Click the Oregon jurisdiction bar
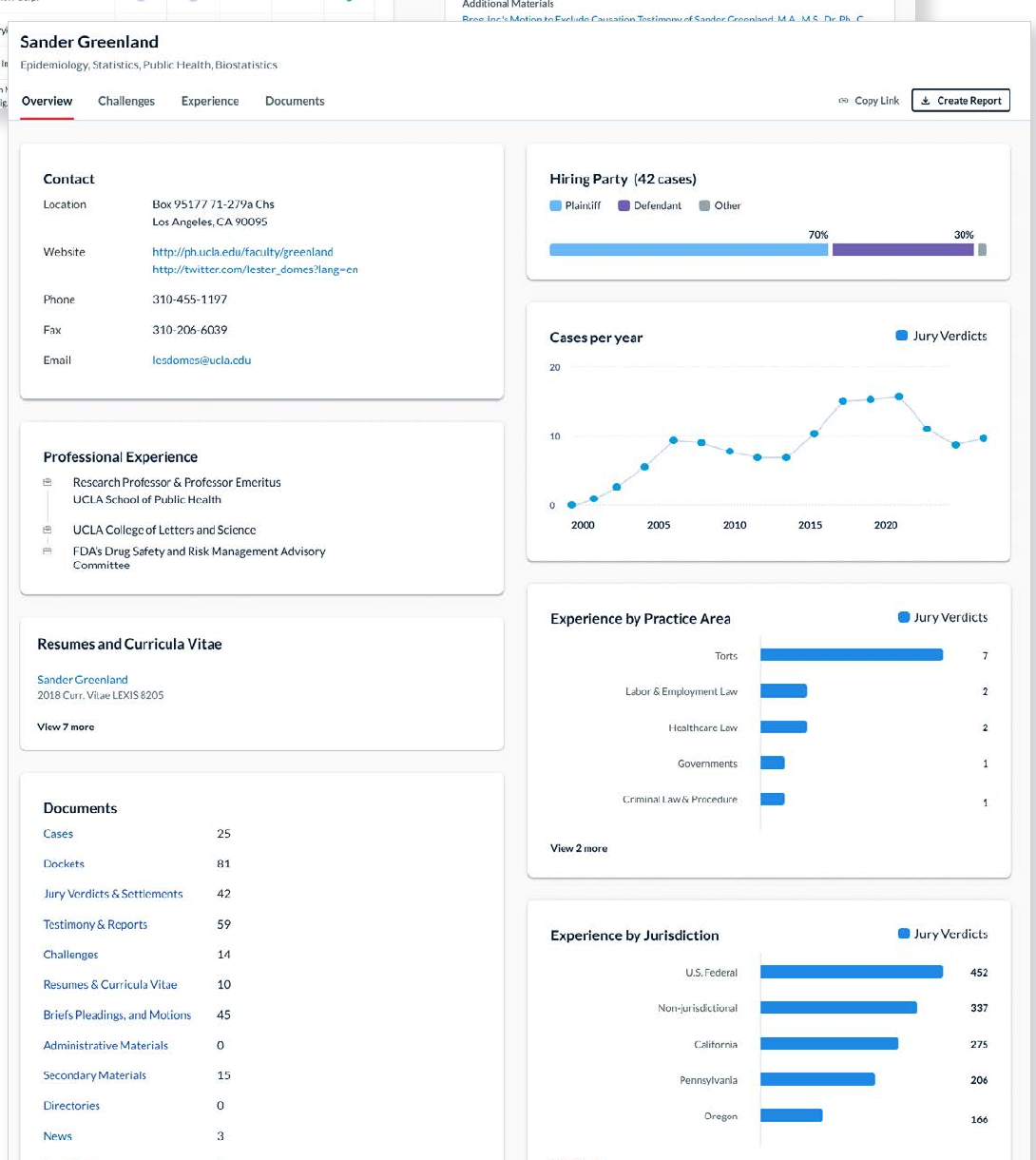This screenshot has width=1036, height=1160. coord(791,1115)
